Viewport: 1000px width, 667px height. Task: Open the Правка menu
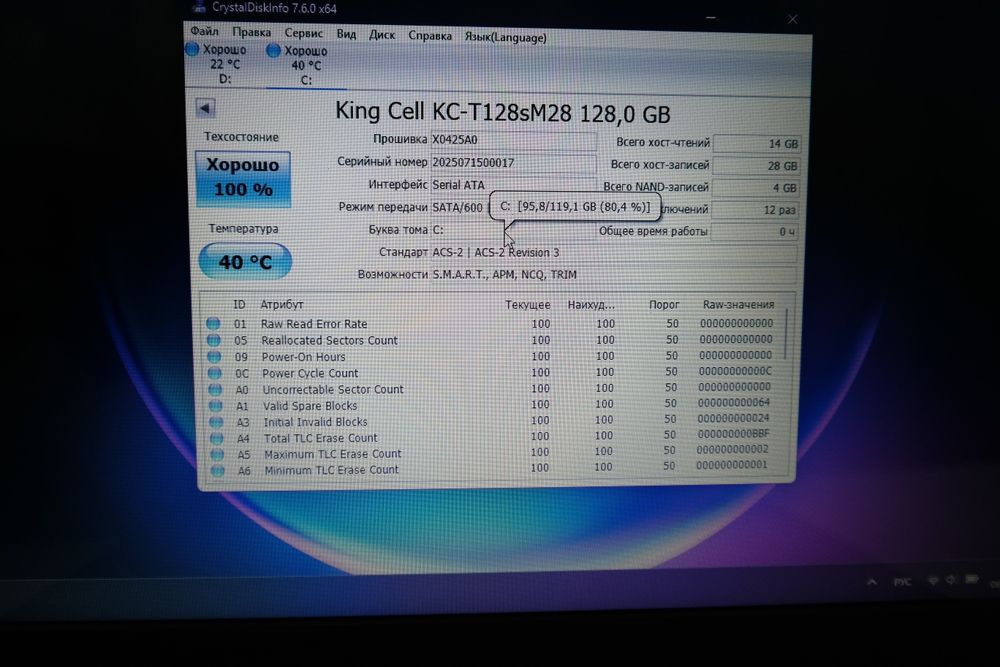(251, 32)
